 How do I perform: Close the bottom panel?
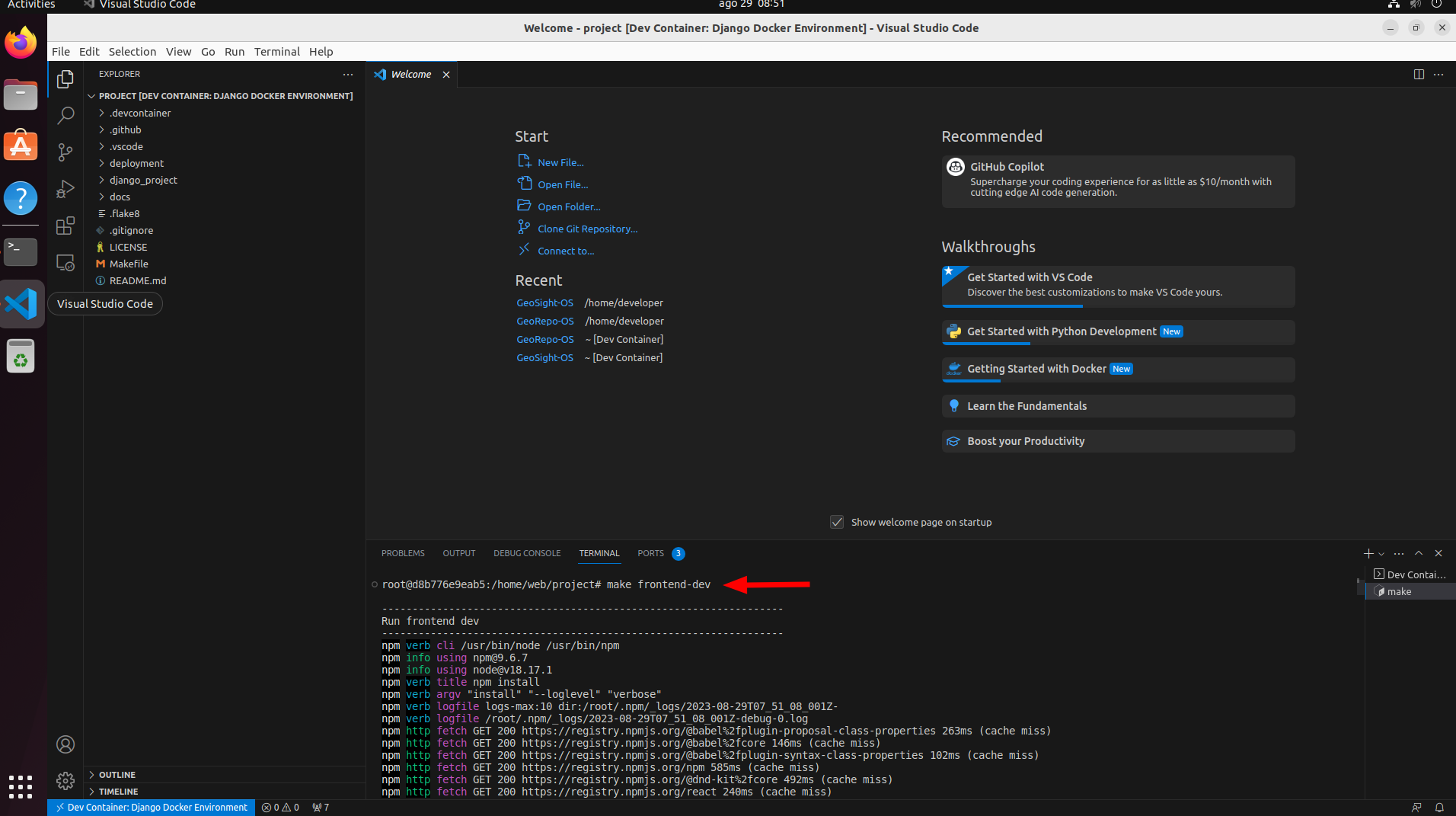tap(1438, 554)
